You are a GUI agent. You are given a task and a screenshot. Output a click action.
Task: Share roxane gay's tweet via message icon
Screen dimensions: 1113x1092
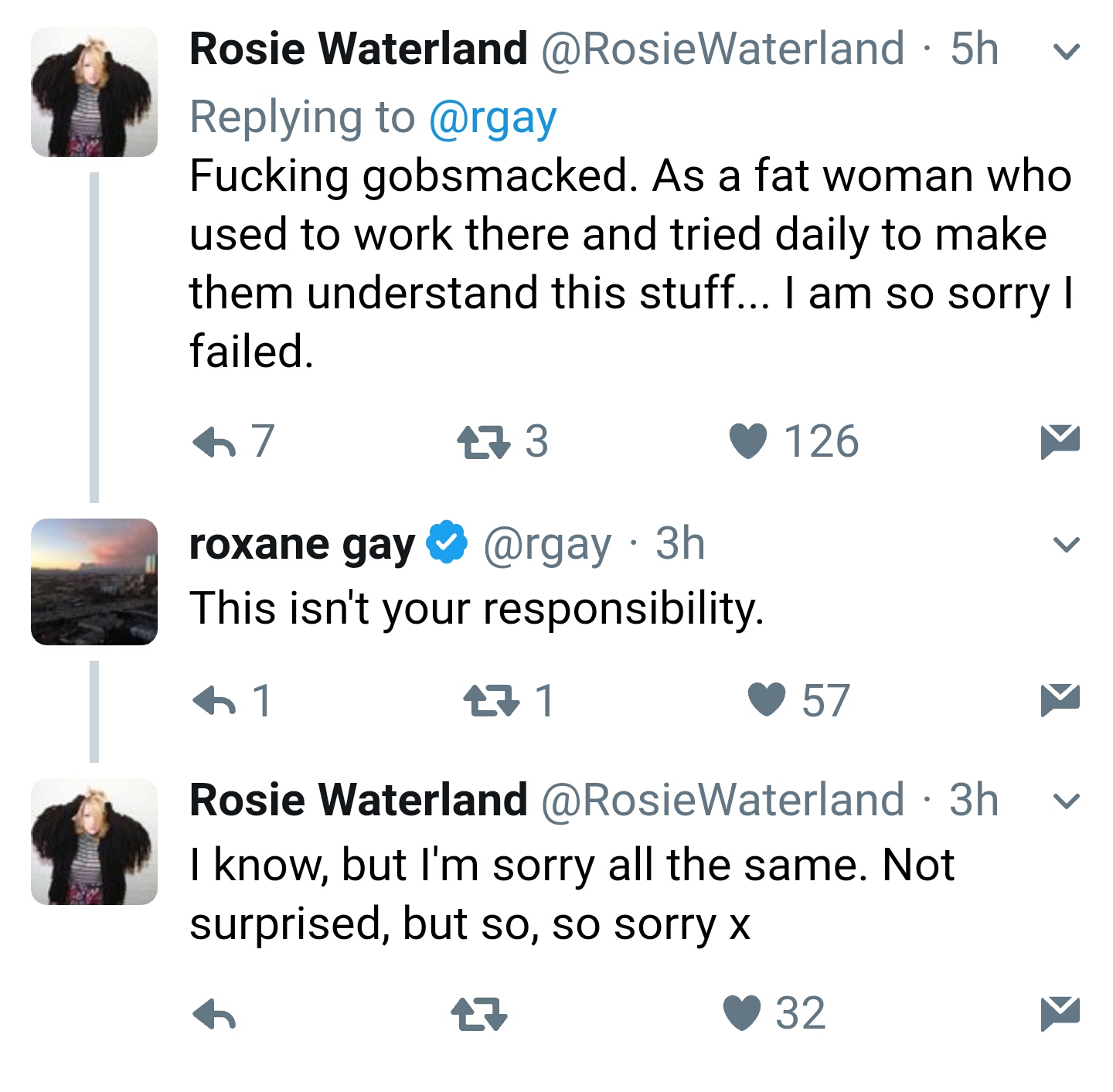(x=1060, y=701)
